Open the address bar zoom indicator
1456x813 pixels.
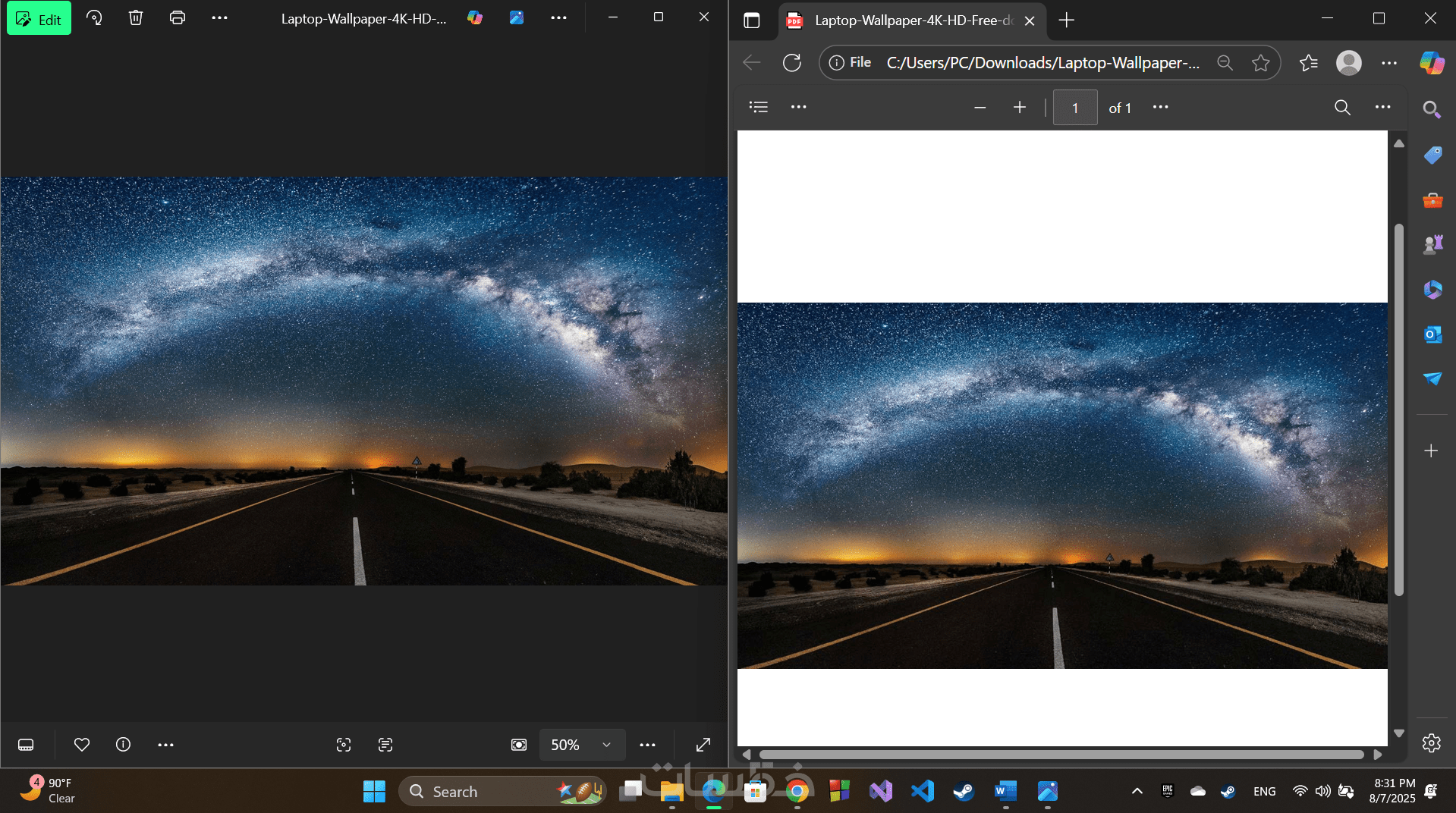[1225, 62]
